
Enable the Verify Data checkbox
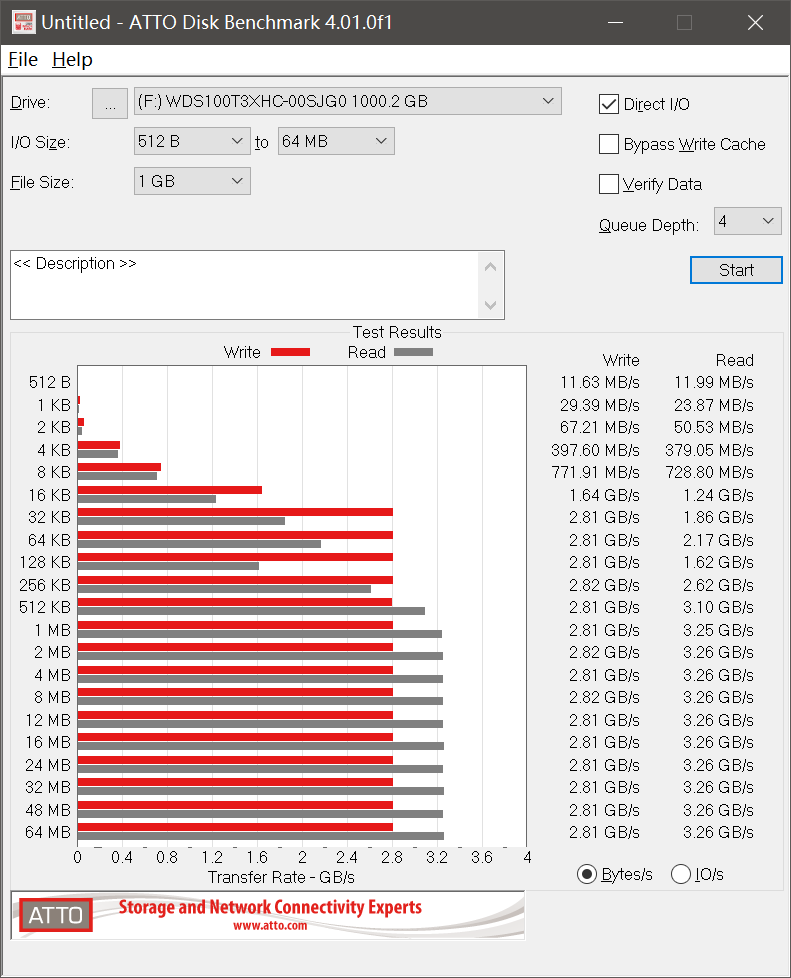click(x=608, y=184)
